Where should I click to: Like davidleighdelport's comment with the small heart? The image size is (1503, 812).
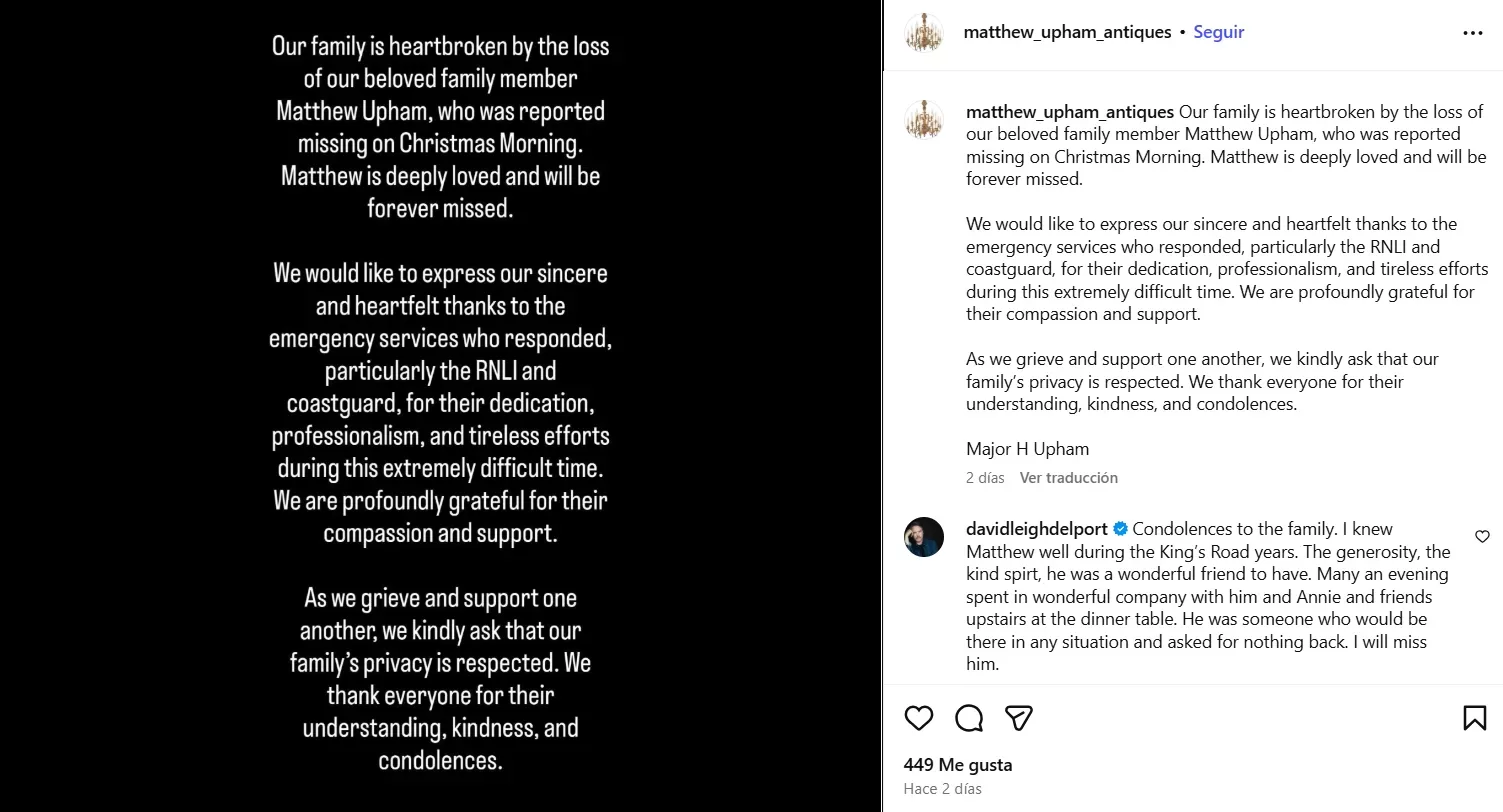(1482, 537)
